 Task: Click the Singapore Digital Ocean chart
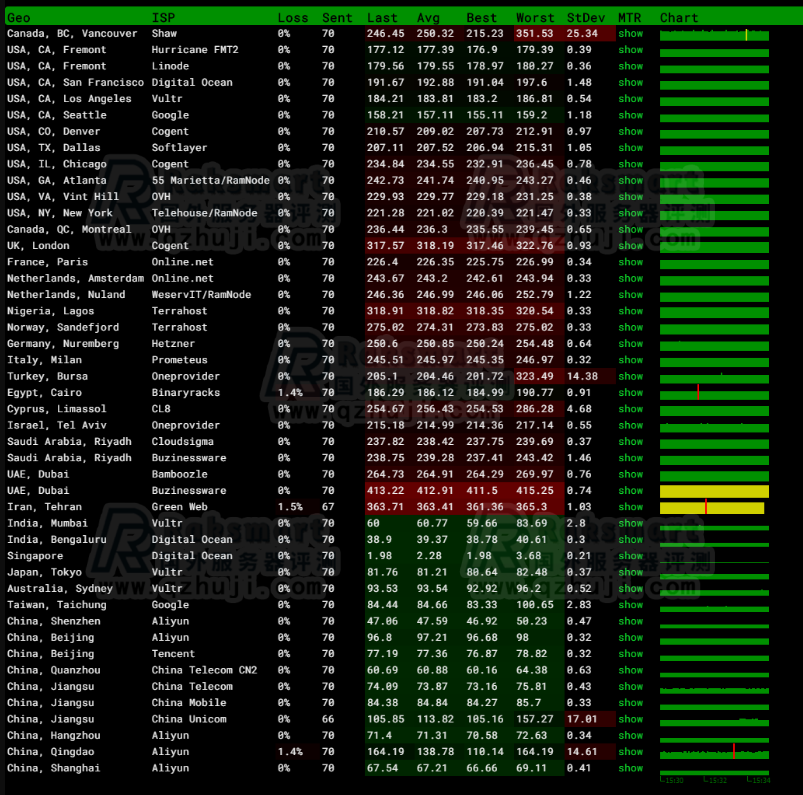point(714,561)
